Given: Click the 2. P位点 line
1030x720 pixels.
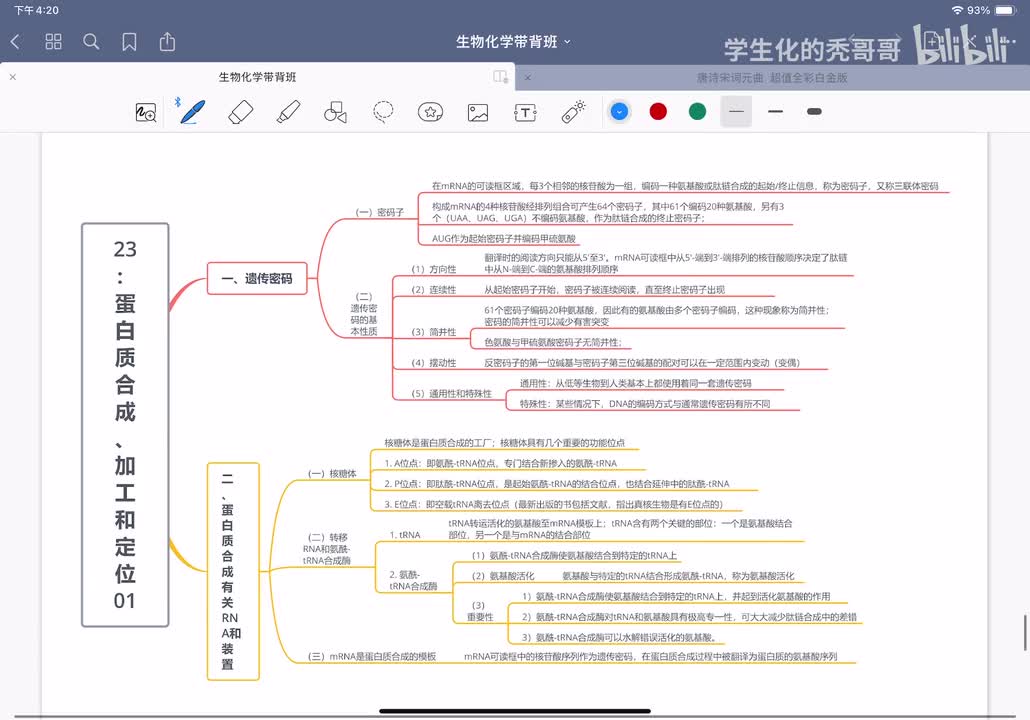Looking at the screenshot, I should (556, 484).
